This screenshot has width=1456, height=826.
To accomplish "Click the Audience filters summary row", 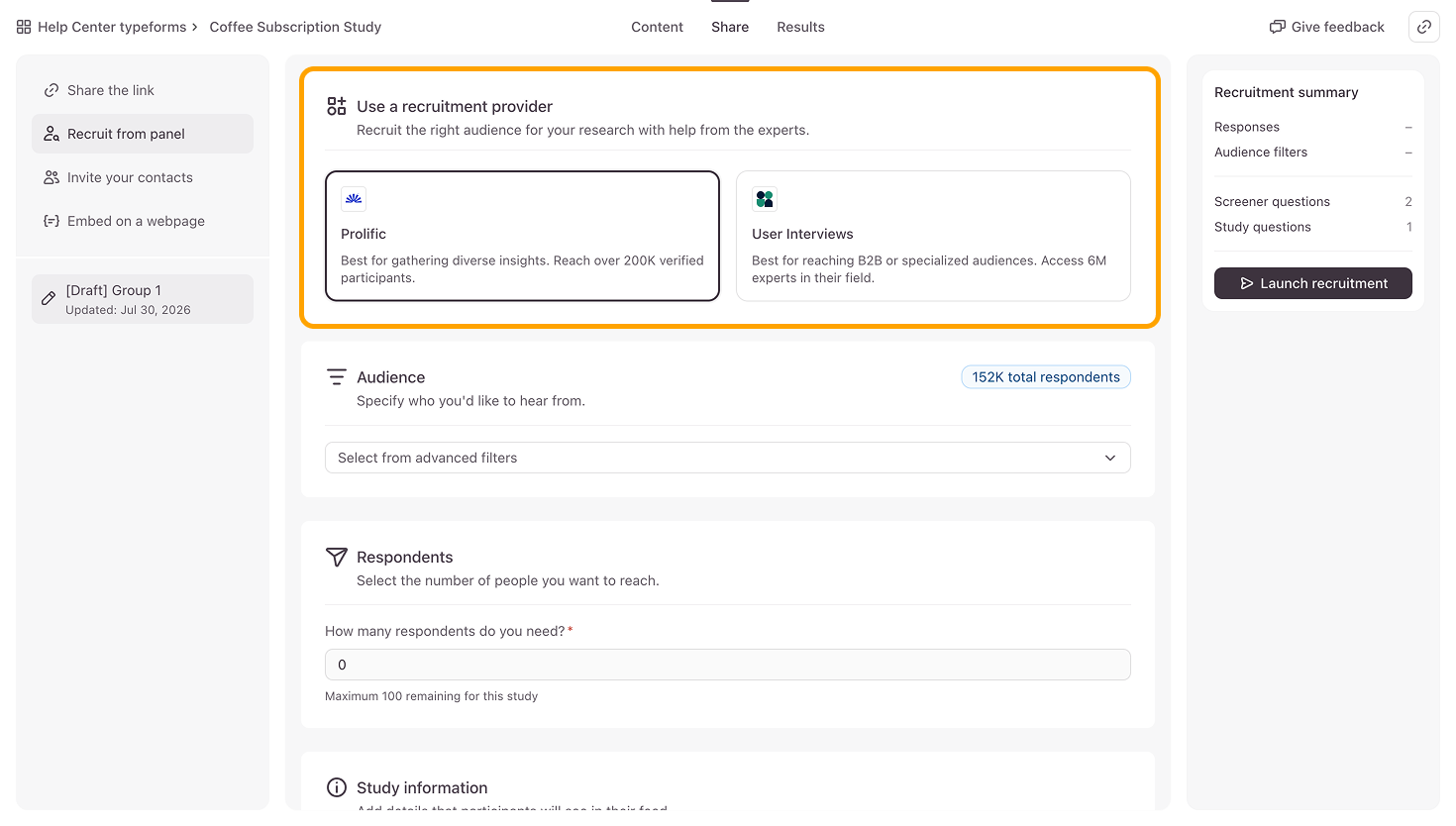I will (x=1313, y=152).
